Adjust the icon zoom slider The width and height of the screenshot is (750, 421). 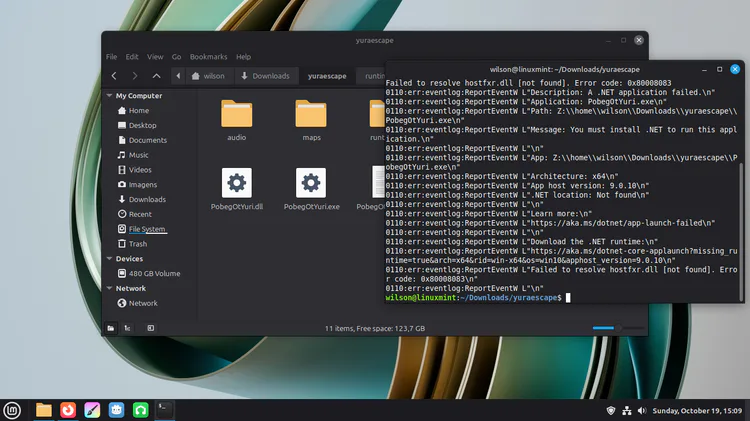pyautogui.click(x=618, y=328)
